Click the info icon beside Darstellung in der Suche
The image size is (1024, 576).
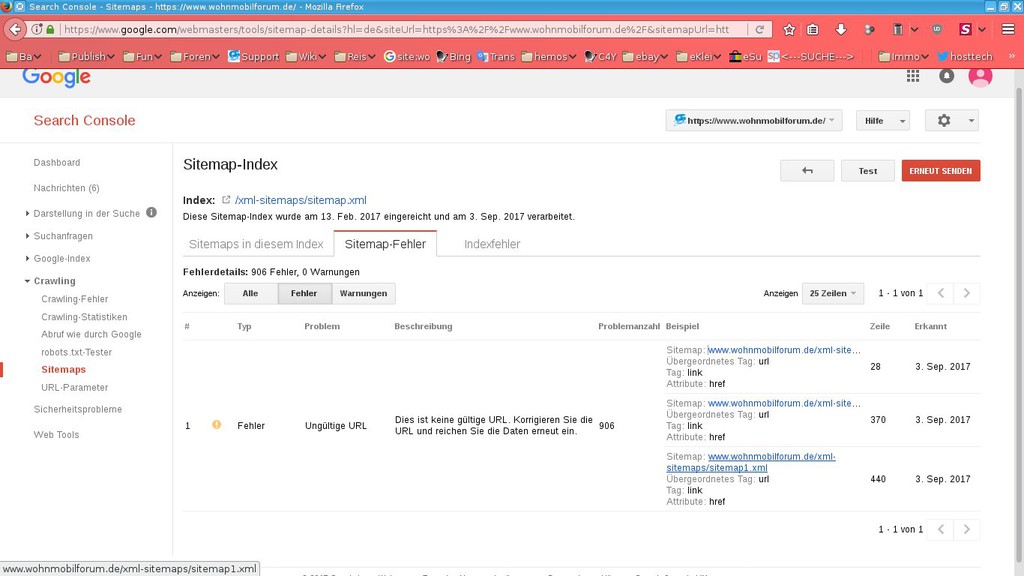[x=152, y=212]
